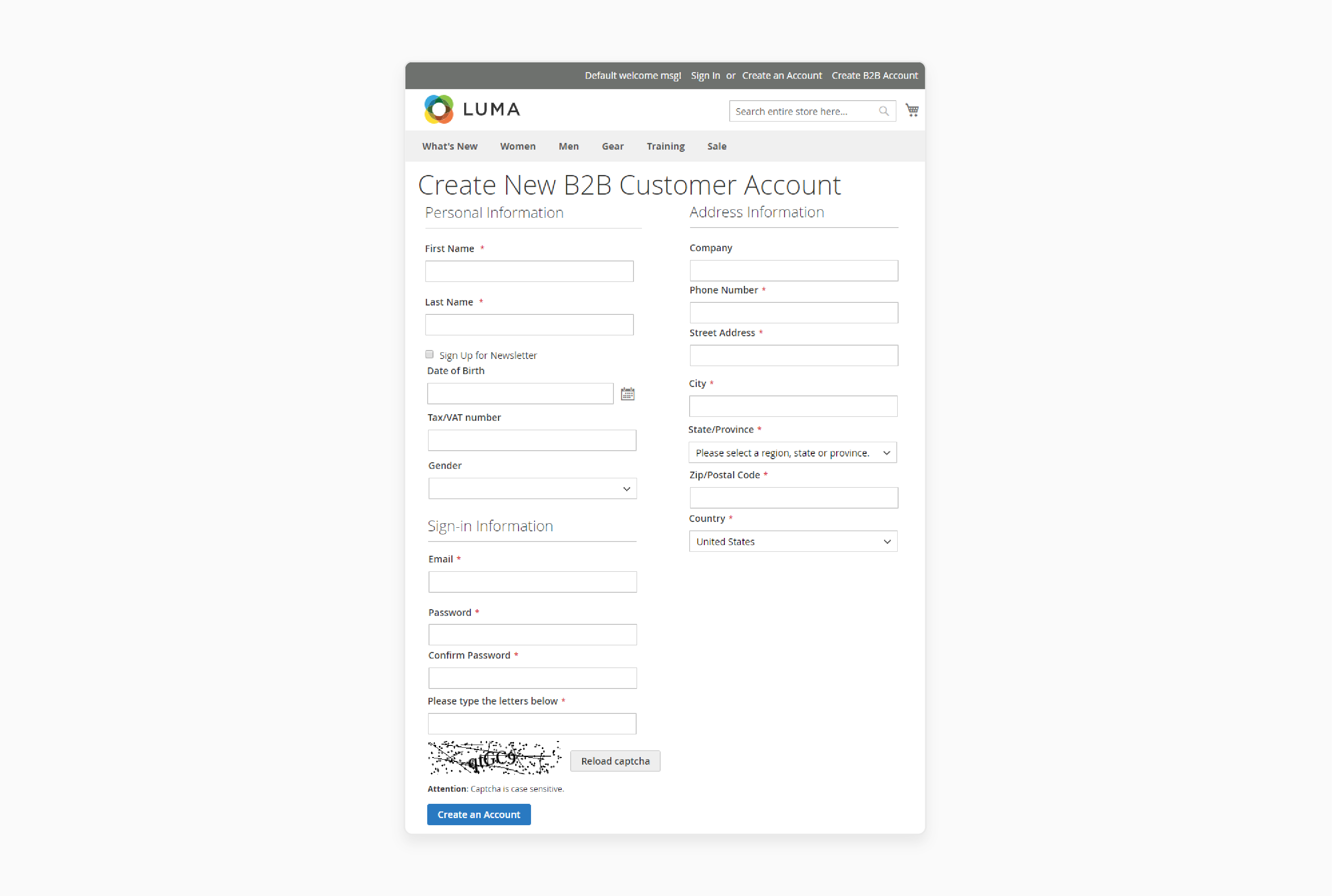Screen dimensions: 1332x896
Task: Click the 'Sign-in Information' heading
Action: (490, 526)
